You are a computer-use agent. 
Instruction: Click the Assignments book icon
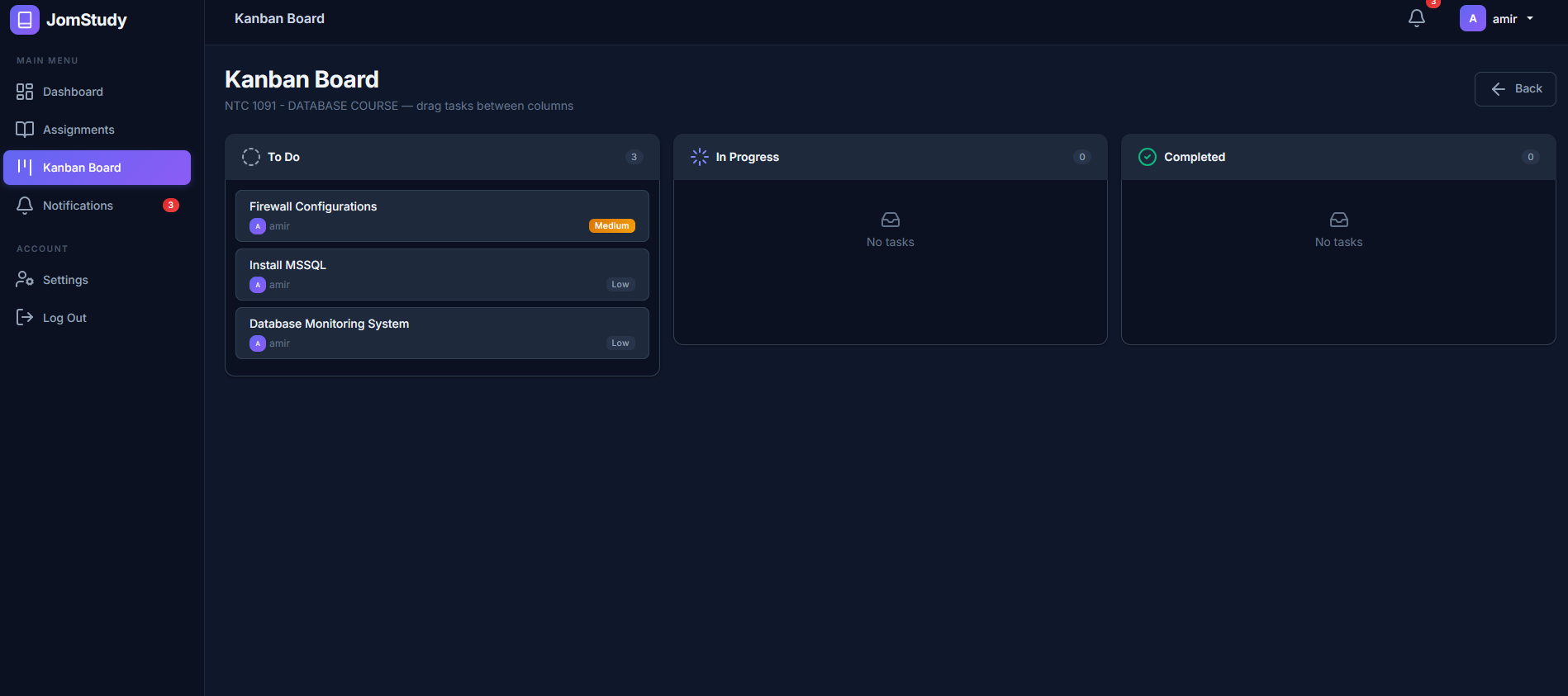25,130
